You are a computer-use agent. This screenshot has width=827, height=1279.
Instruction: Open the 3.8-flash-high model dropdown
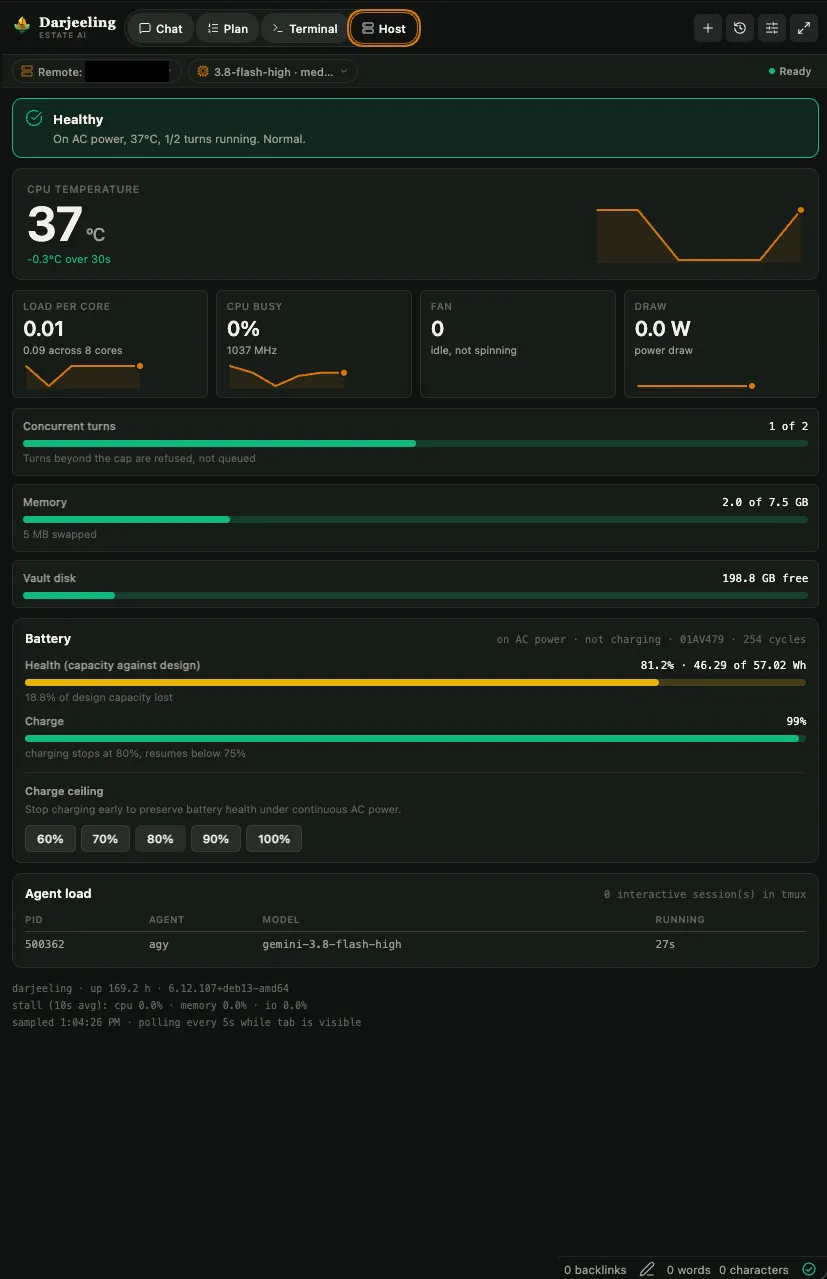tap(273, 71)
